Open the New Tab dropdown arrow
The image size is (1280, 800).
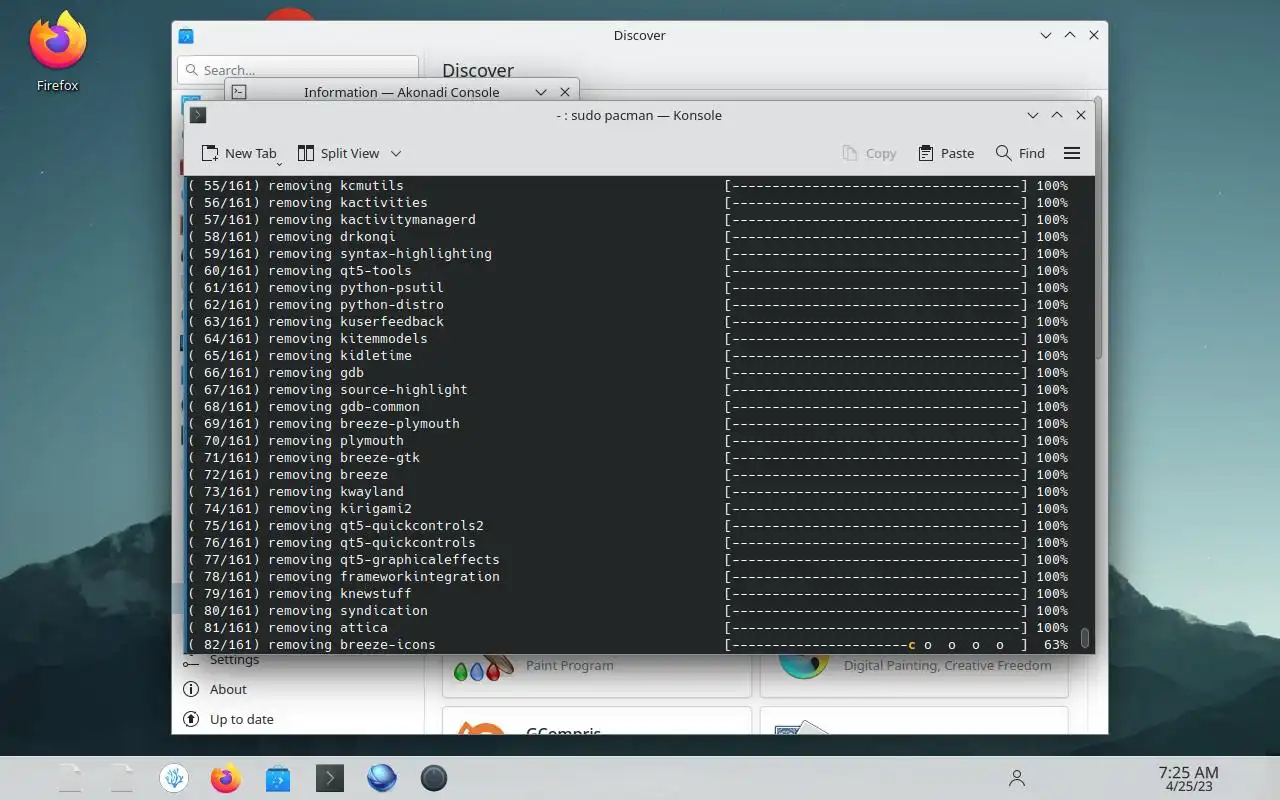click(x=279, y=162)
